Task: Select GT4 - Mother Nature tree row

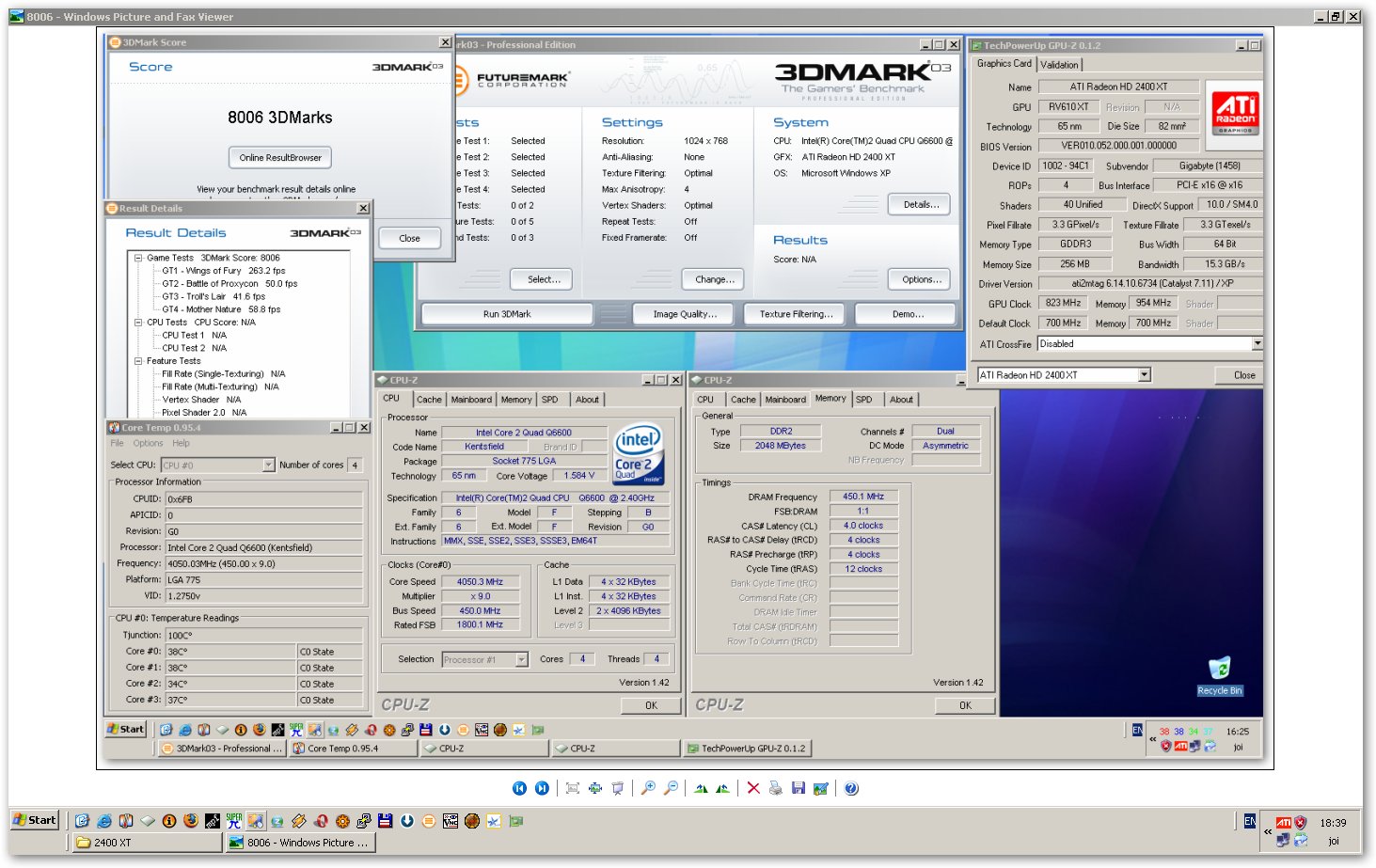Action: [221, 309]
